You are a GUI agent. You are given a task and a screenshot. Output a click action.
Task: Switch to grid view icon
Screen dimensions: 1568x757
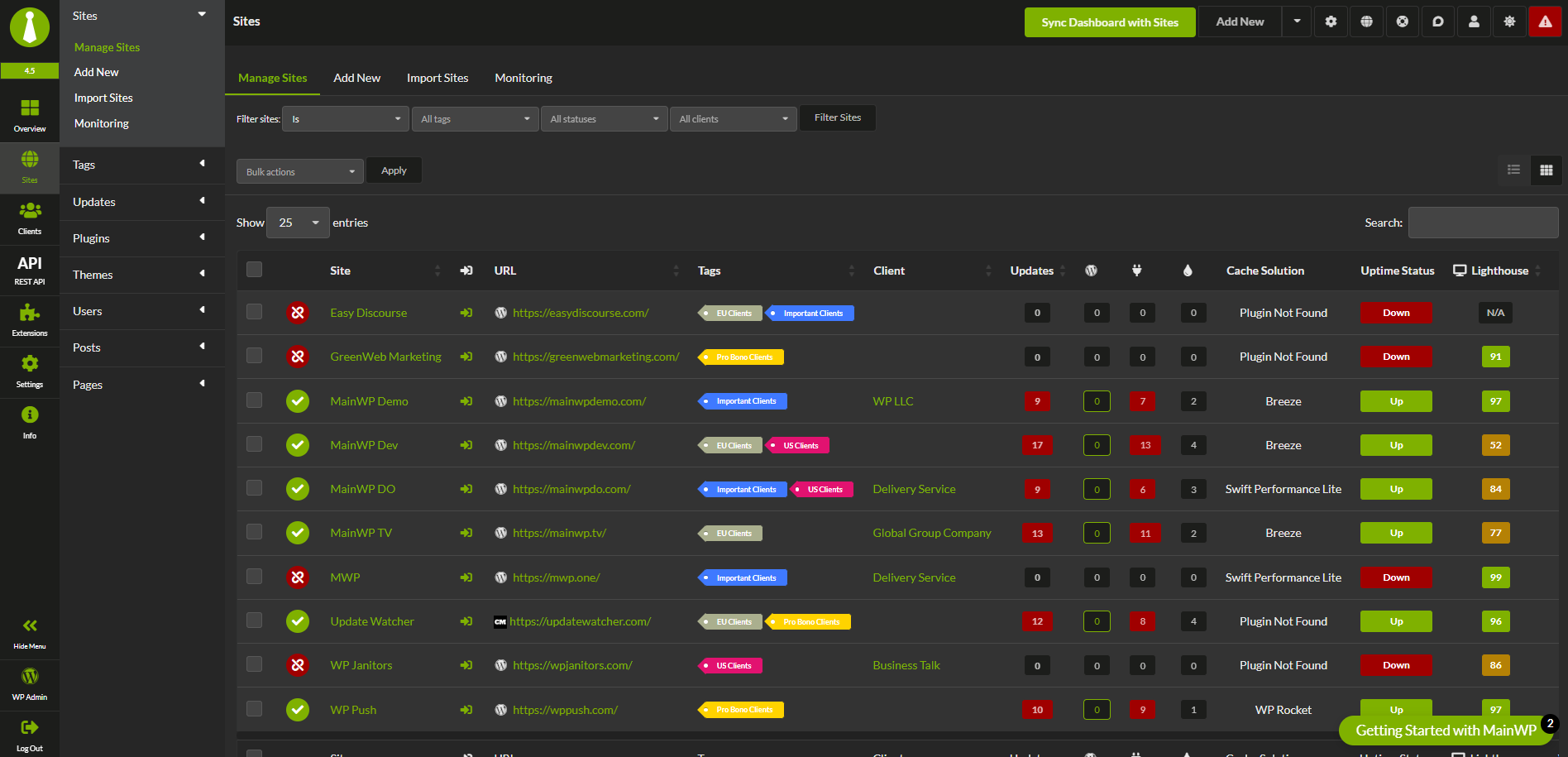(1546, 170)
